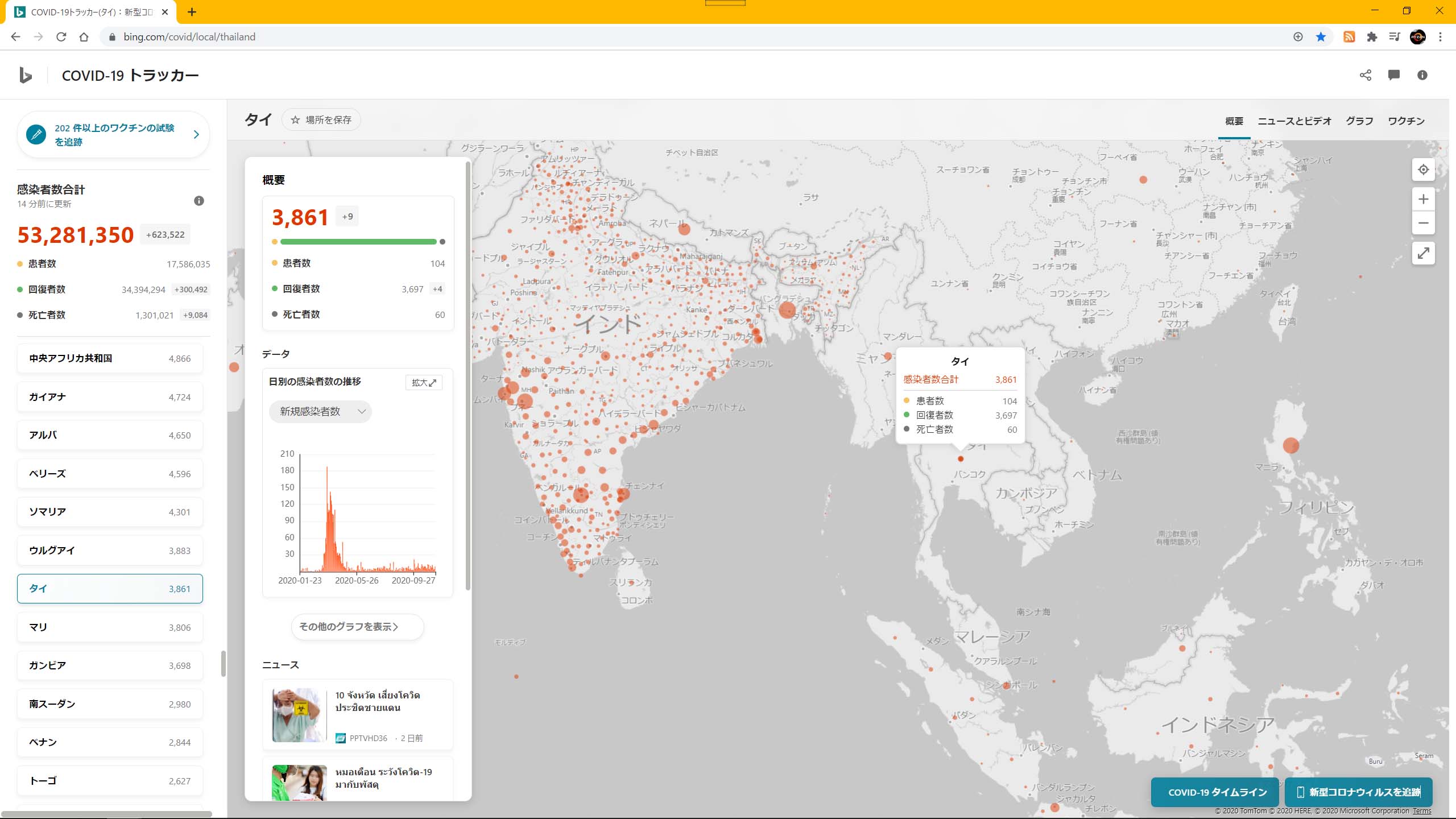Click the bookmark star in address bar

[1321, 37]
